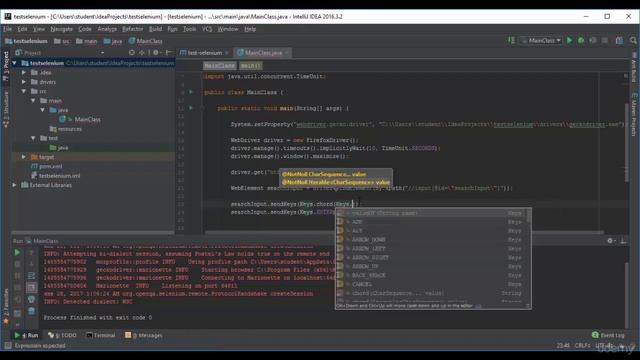The height and width of the screenshot is (360, 640).
Task: Click the grayed-out Stop icon in top toolbar
Action: pyautogui.click(x=605, y=40)
